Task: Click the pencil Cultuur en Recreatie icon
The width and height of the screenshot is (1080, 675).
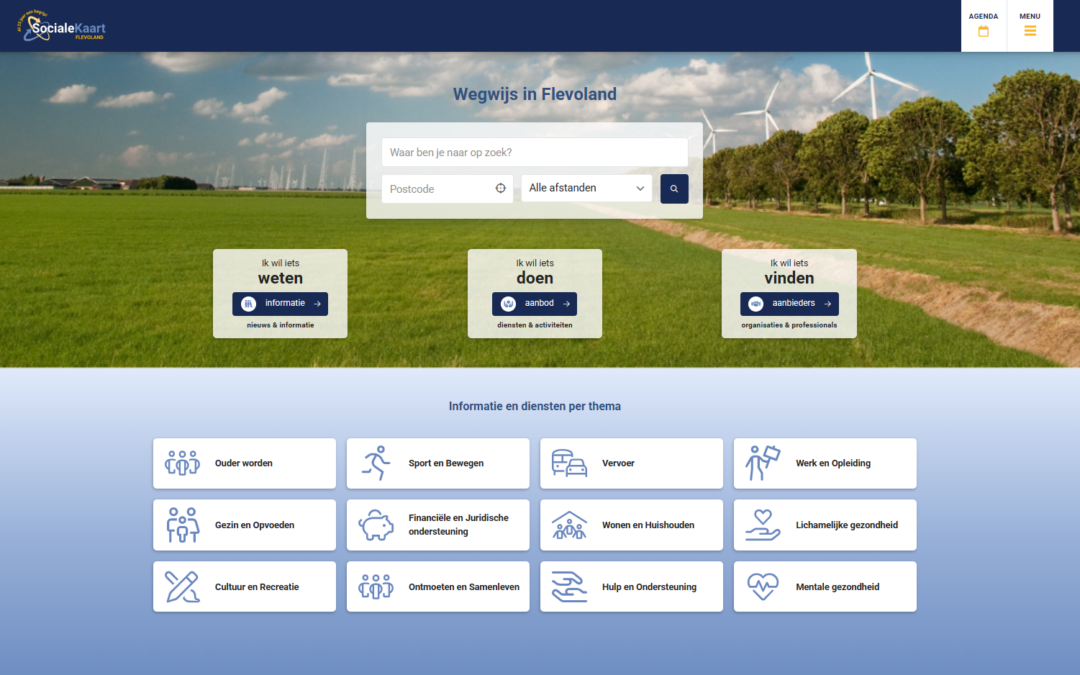Action: coord(183,587)
